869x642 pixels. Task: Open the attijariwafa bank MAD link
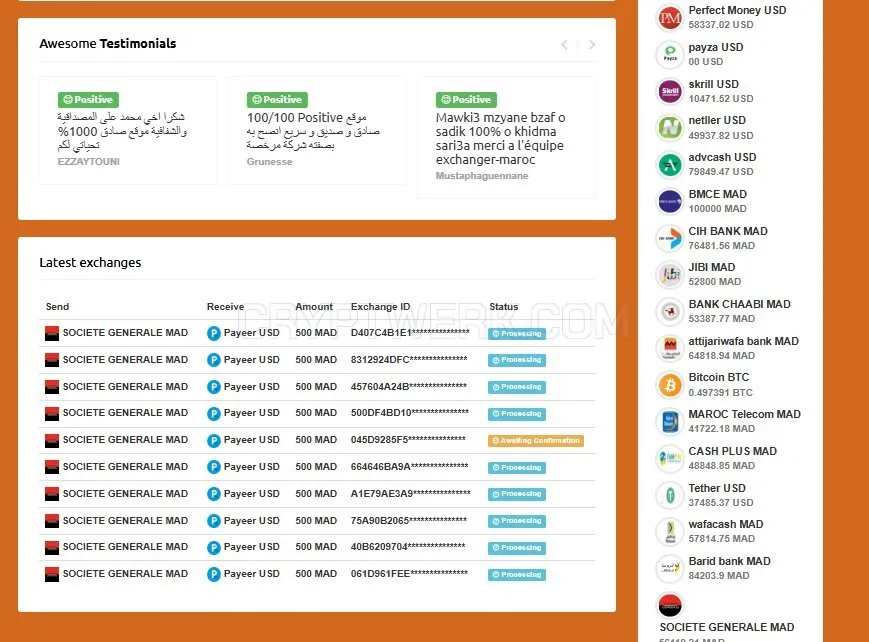[743, 342]
